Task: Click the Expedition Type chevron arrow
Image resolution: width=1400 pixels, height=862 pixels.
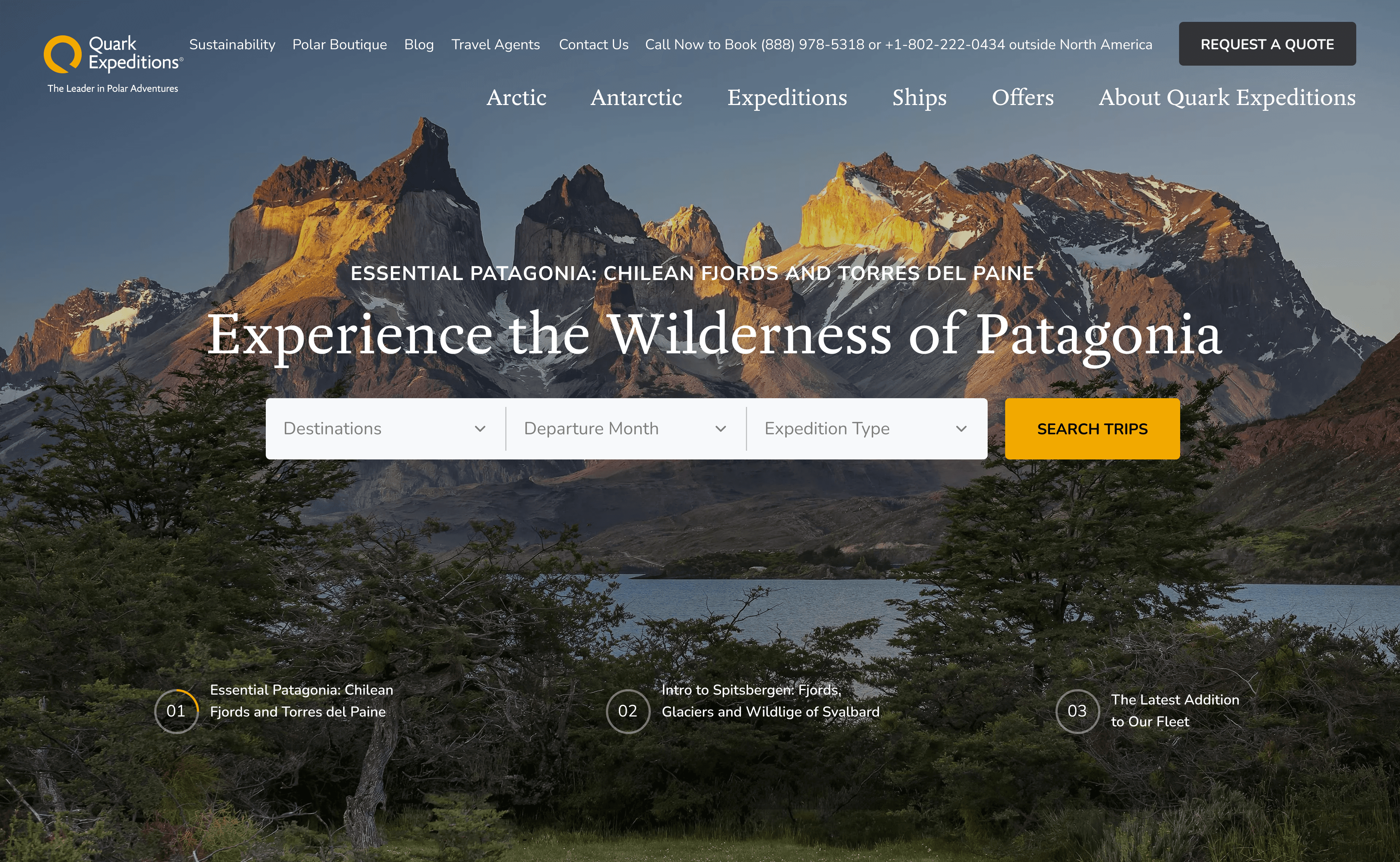Action: point(961,429)
